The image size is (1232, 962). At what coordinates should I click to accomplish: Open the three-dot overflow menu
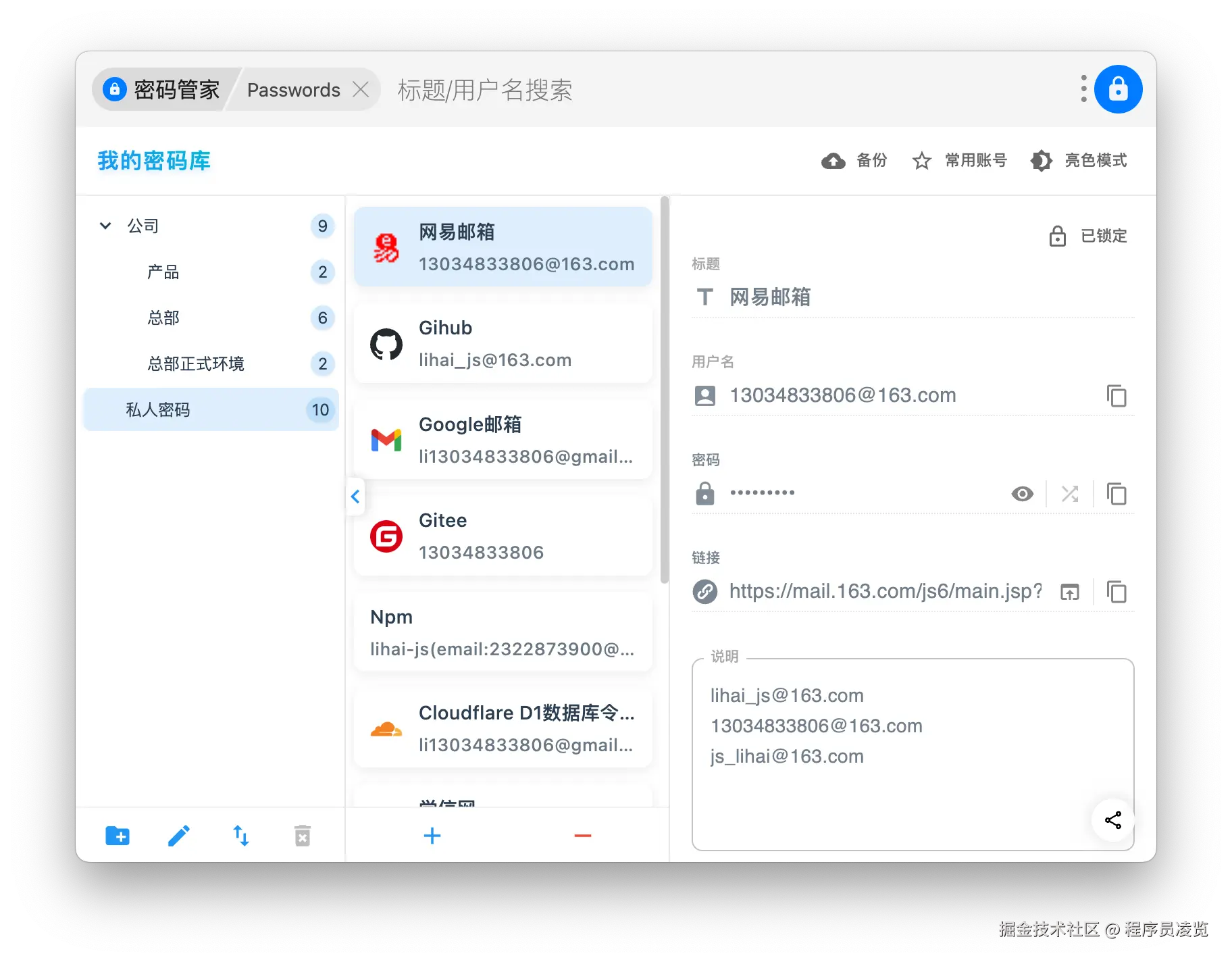tap(1083, 88)
